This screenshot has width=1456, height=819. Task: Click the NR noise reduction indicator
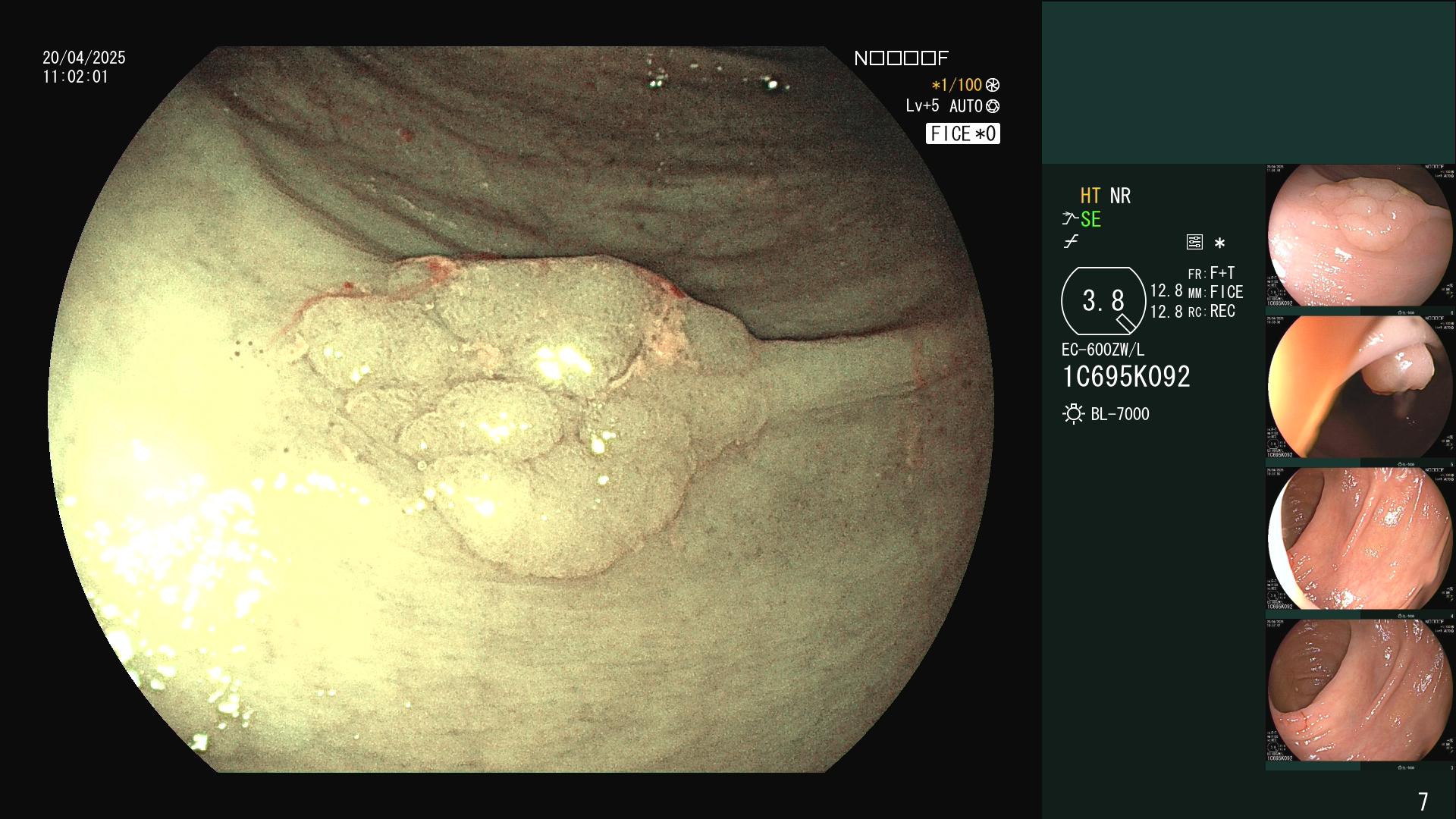coord(1120,196)
